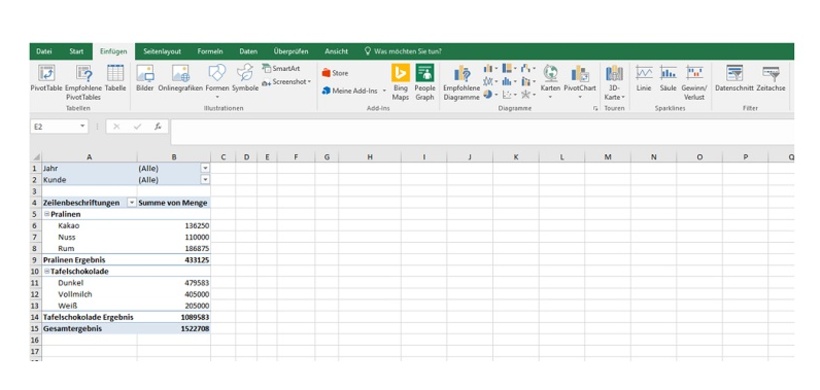Select the Tafelschokolade Ergebnis cell
This screenshot has height=390, width=820.
click(89, 317)
